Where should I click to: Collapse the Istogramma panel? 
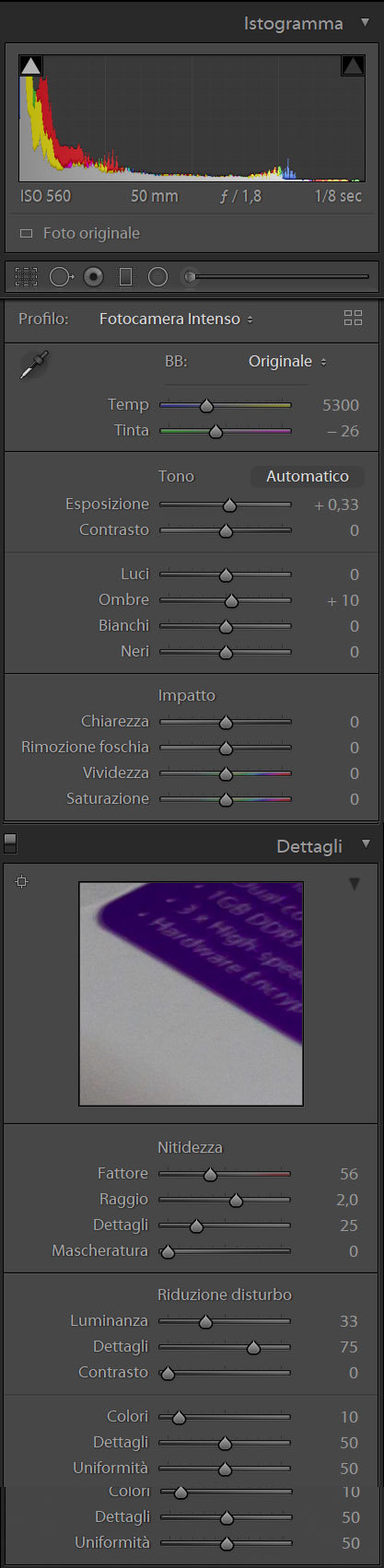[366, 23]
